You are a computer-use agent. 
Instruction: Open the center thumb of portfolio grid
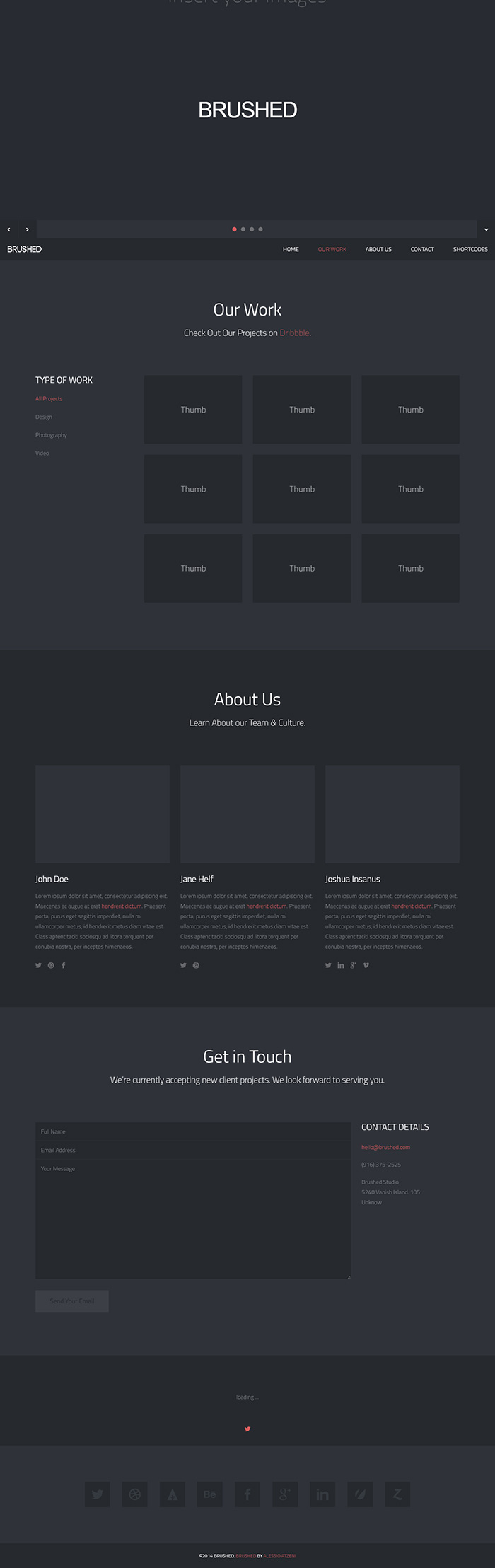(302, 489)
